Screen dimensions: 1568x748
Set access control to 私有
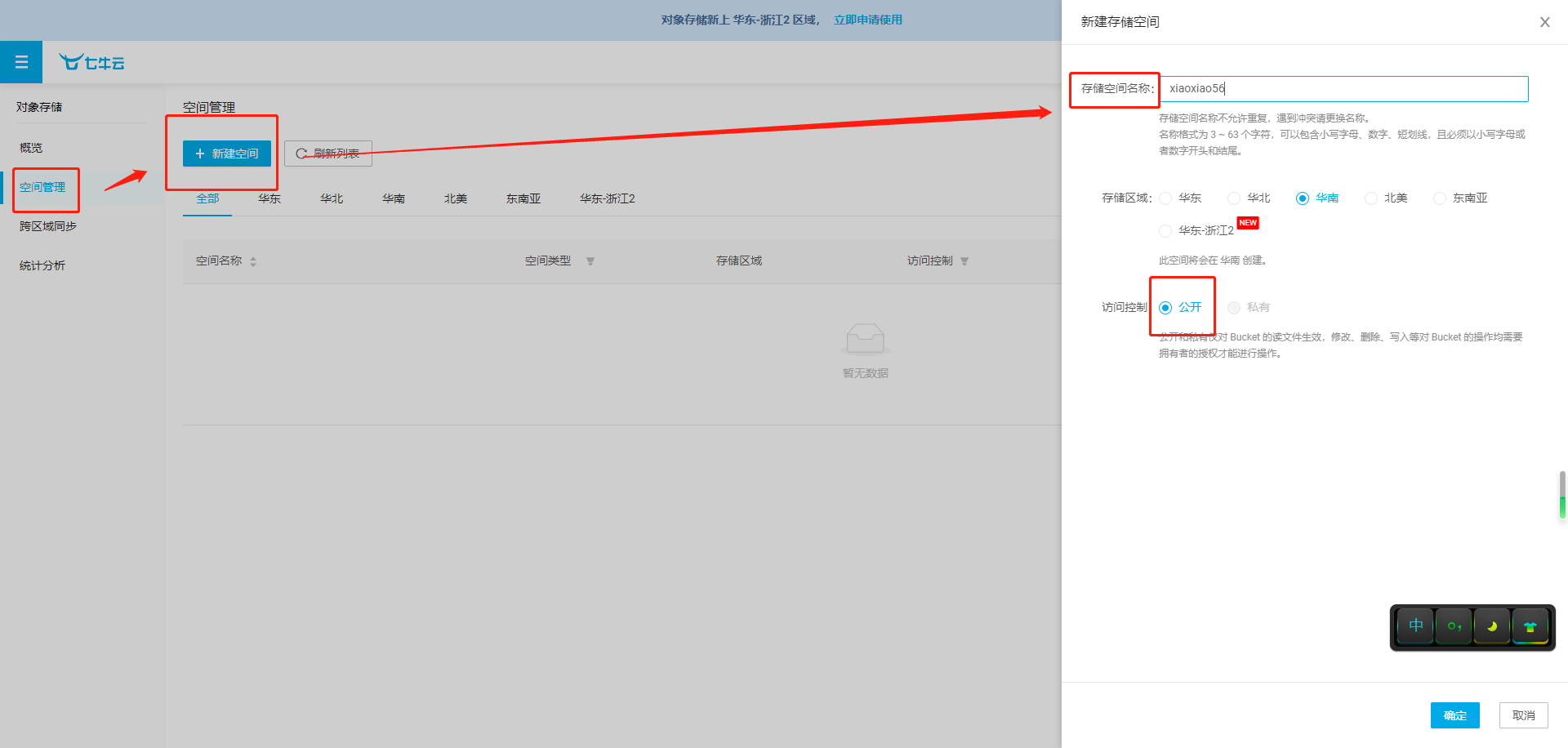coord(1234,308)
